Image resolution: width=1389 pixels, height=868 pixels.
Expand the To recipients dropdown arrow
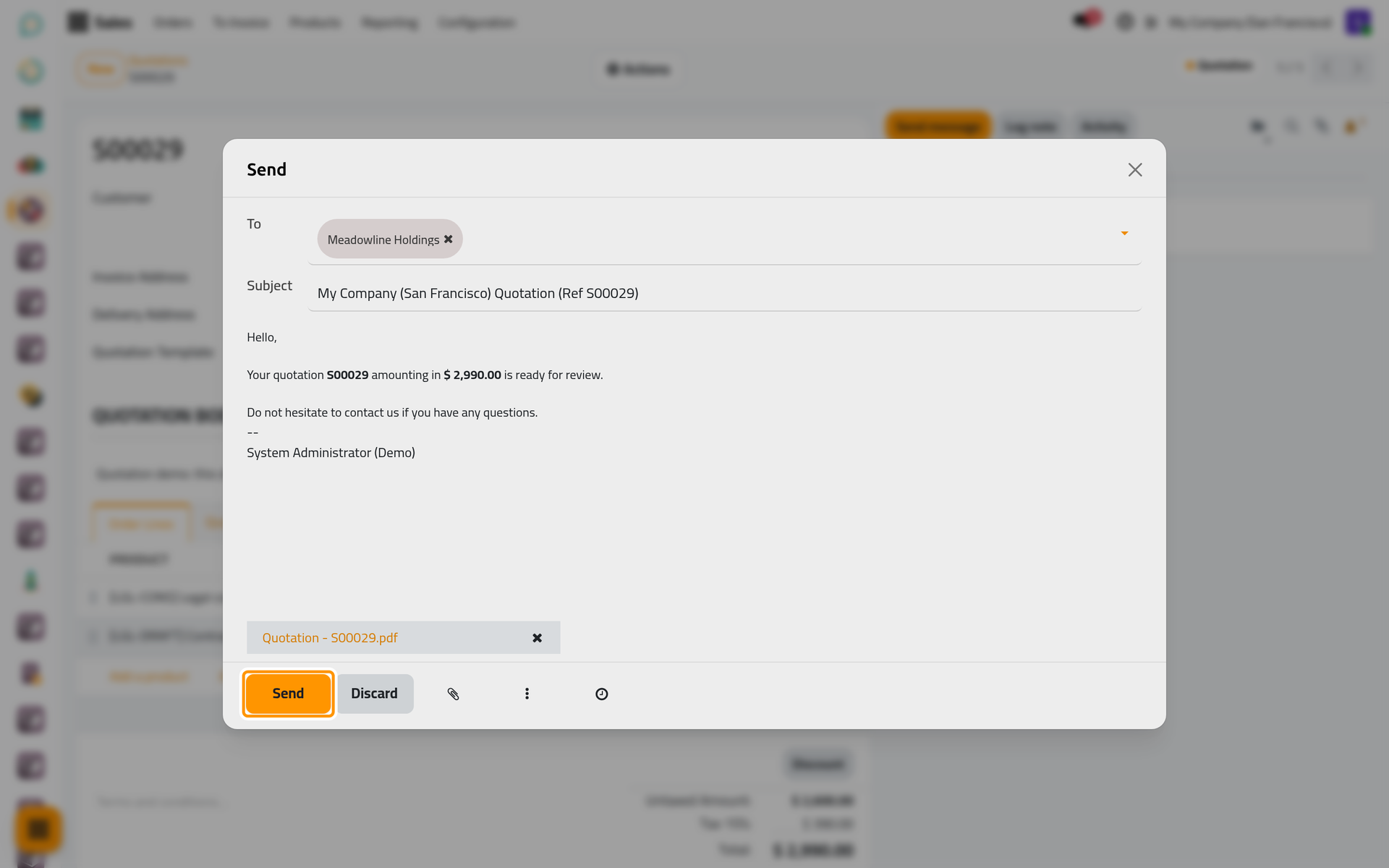pyautogui.click(x=1124, y=233)
